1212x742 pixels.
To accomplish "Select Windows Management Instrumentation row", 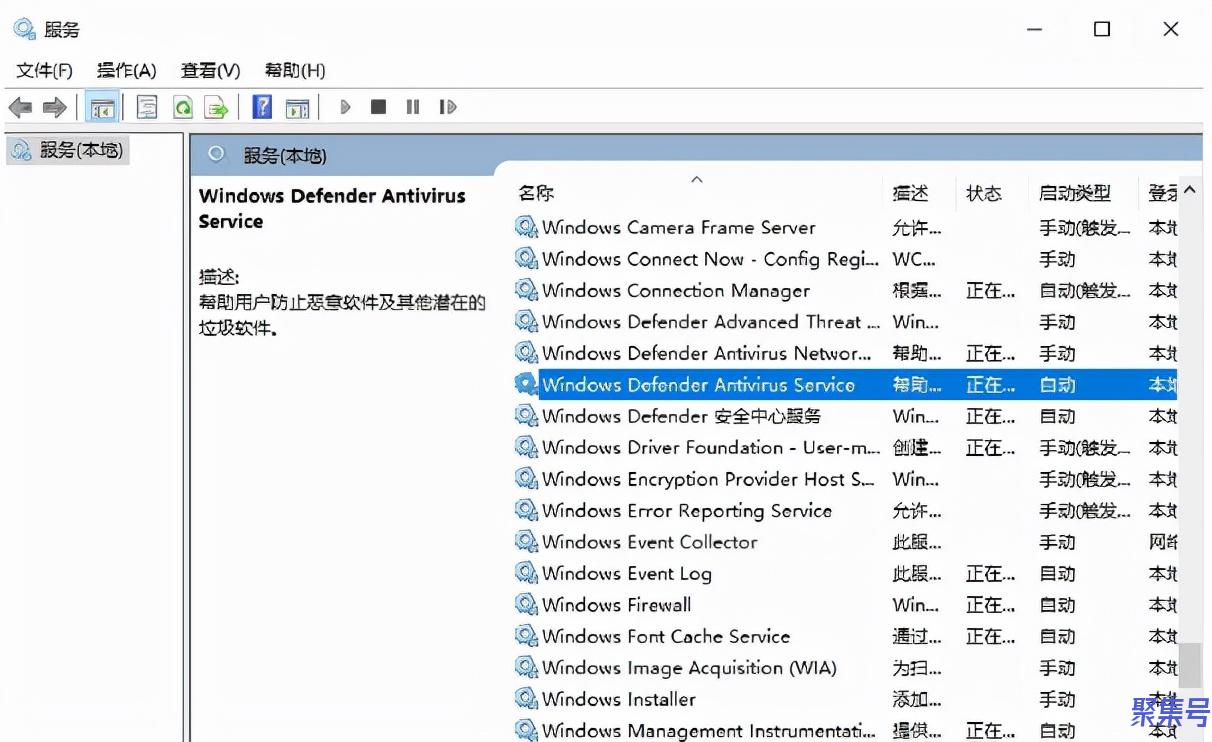I will tap(845, 730).
